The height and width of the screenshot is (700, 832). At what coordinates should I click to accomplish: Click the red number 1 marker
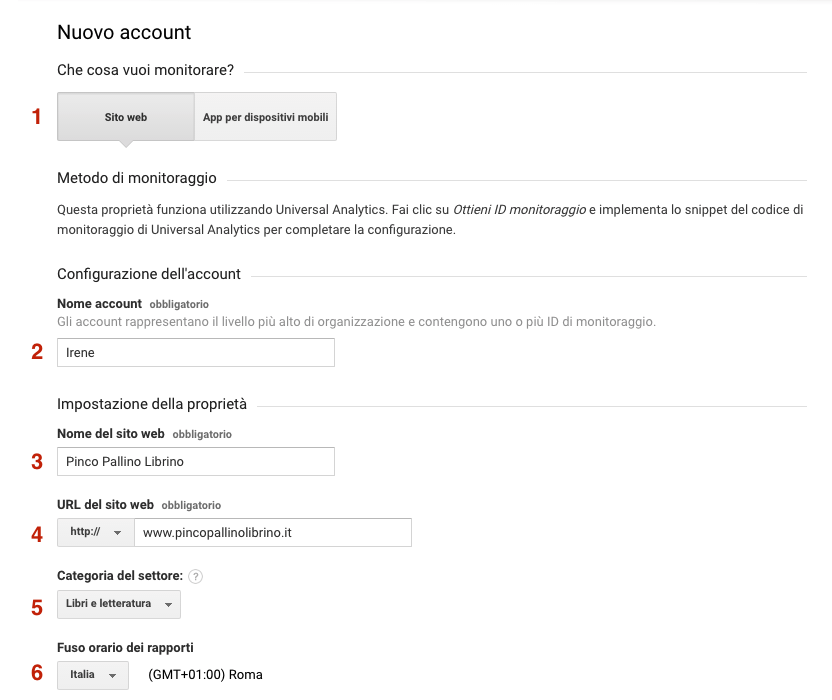[36, 116]
